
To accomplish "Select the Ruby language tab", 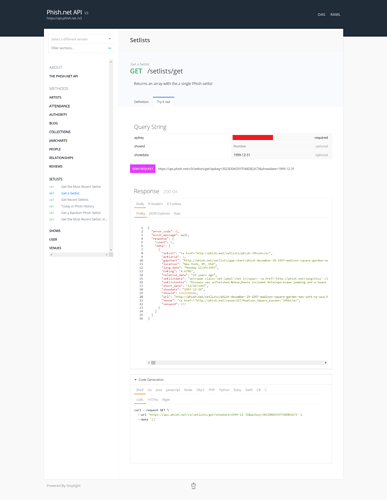I will (237, 390).
